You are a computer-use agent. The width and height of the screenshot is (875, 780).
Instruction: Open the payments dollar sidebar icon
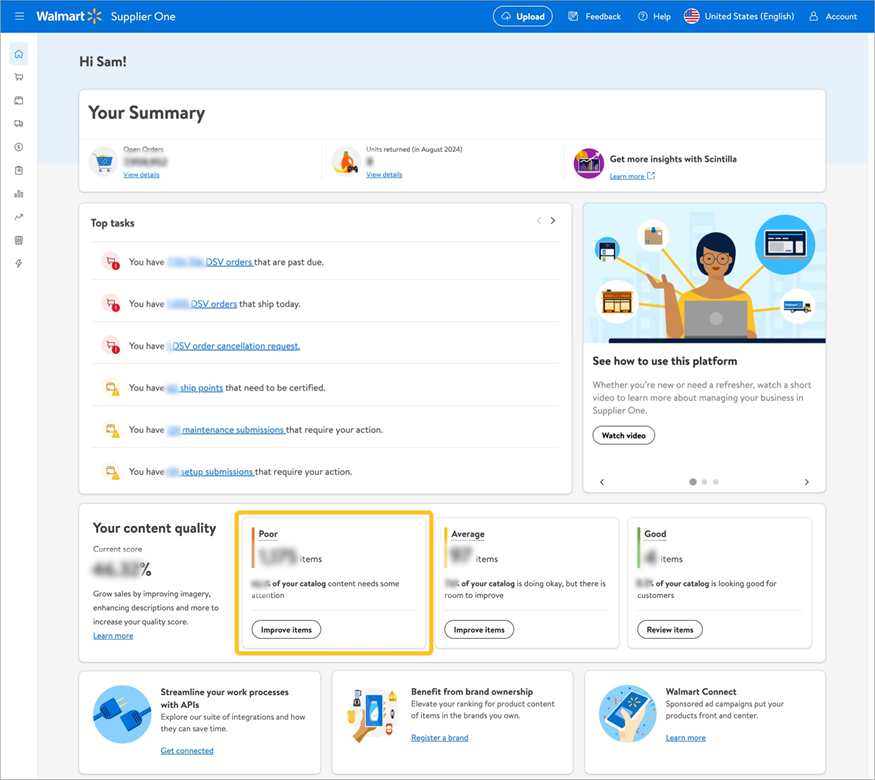19,147
